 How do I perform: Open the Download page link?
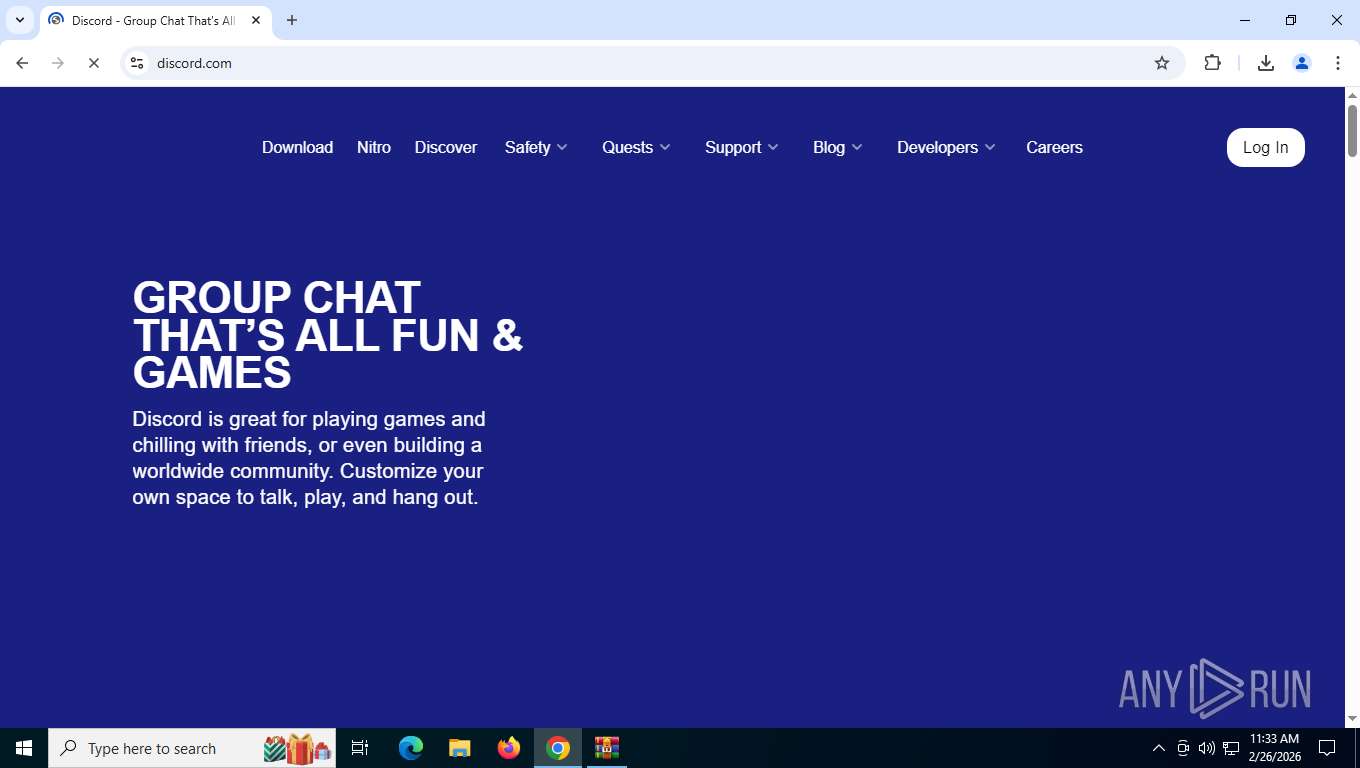(x=297, y=147)
